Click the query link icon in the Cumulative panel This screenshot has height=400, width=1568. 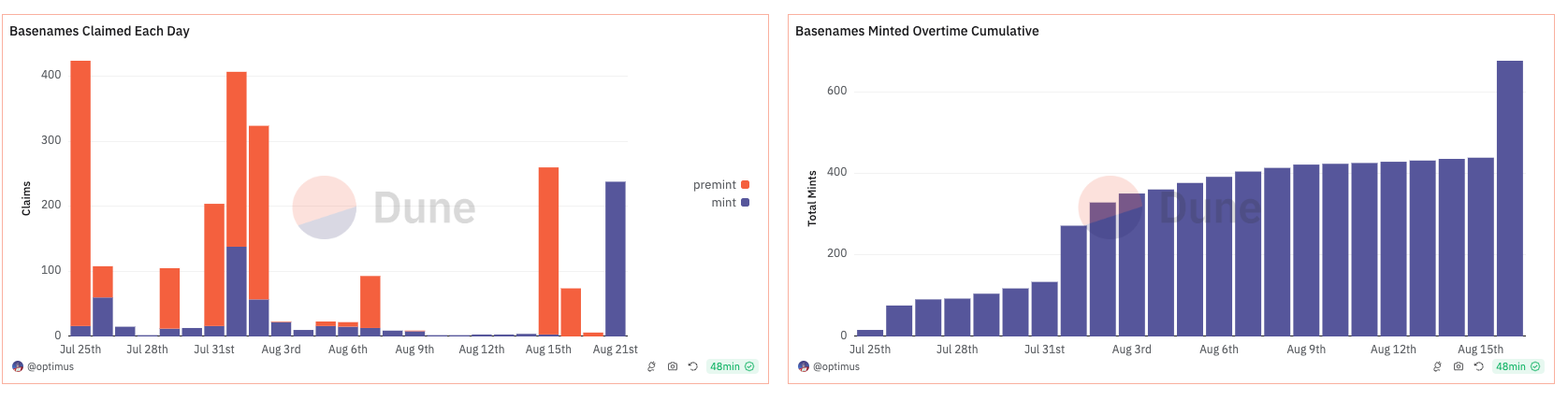[x=1437, y=366]
